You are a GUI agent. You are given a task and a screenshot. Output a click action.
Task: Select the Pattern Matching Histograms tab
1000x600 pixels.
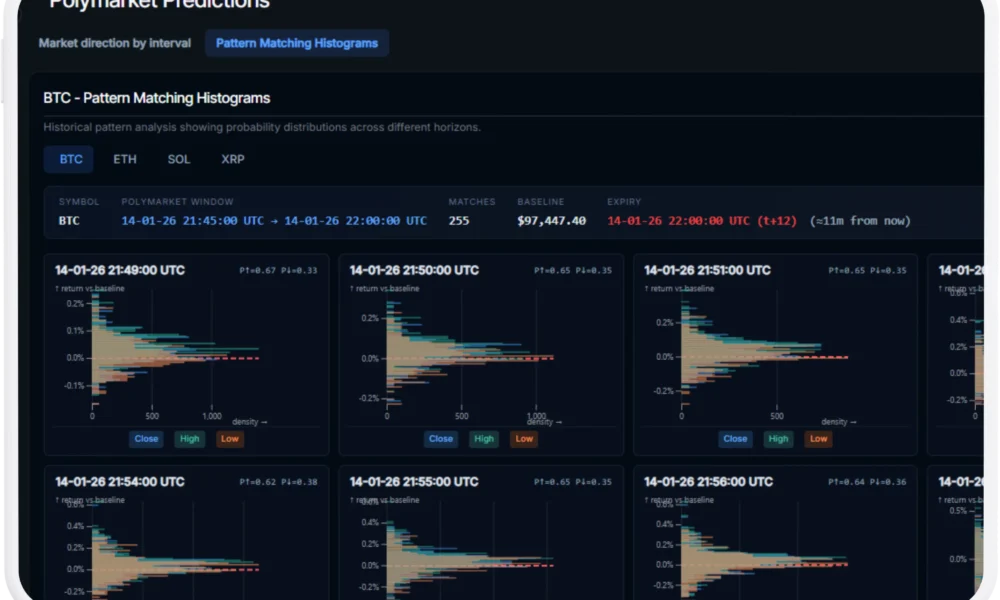tap(297, 43)
